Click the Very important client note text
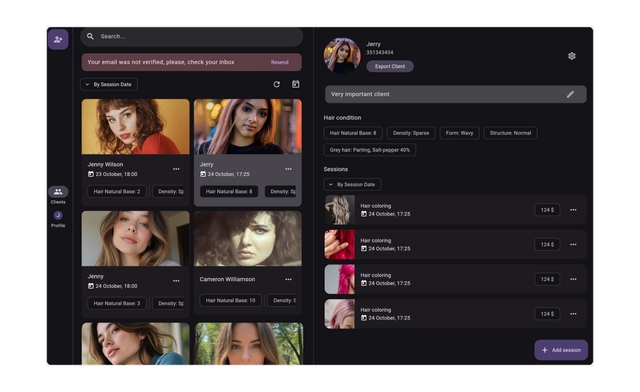This screenshot has width=640, height=392. (x=360, y=94)
